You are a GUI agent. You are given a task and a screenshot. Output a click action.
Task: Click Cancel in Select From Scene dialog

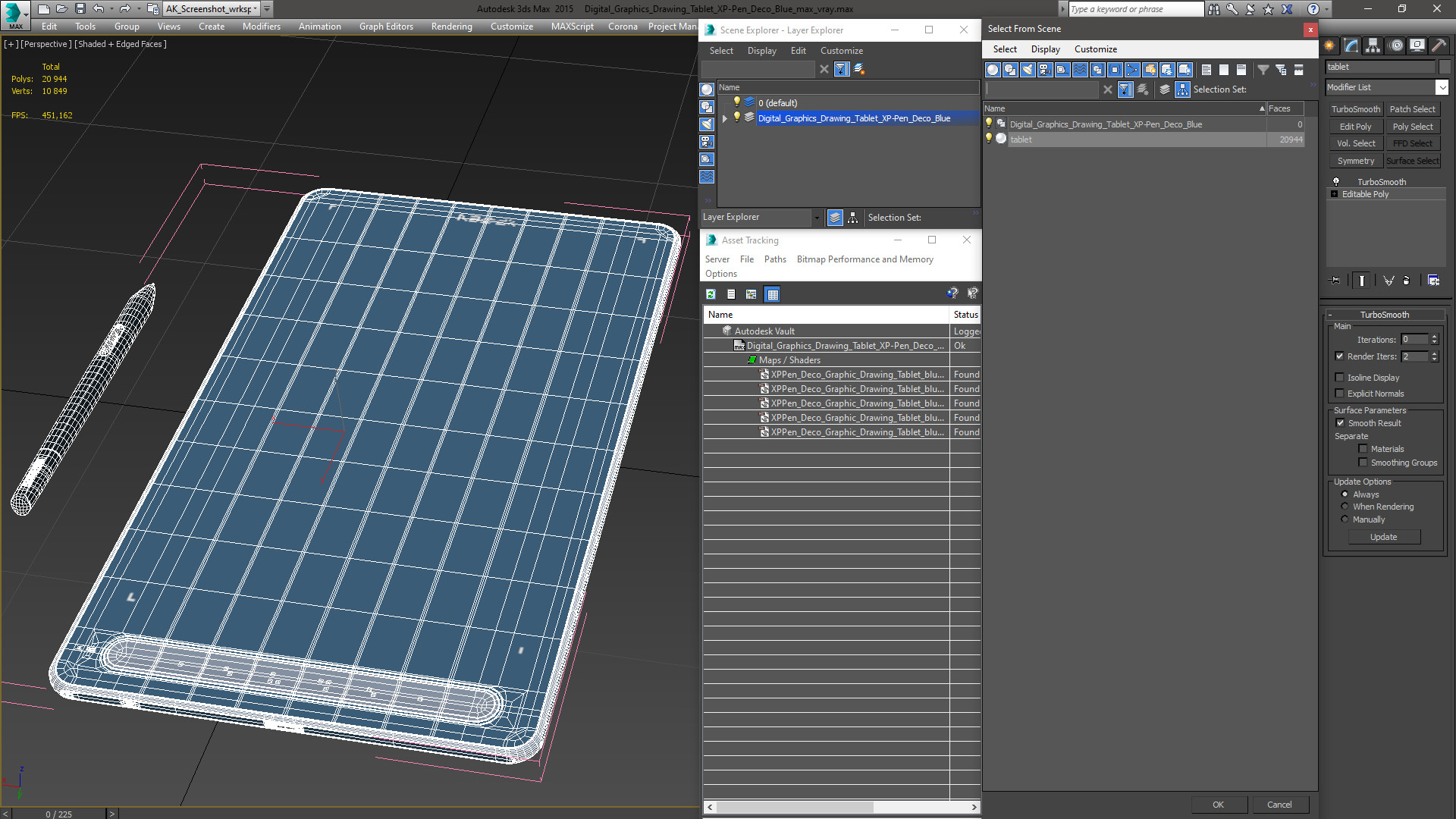[x=1279, y=805]
